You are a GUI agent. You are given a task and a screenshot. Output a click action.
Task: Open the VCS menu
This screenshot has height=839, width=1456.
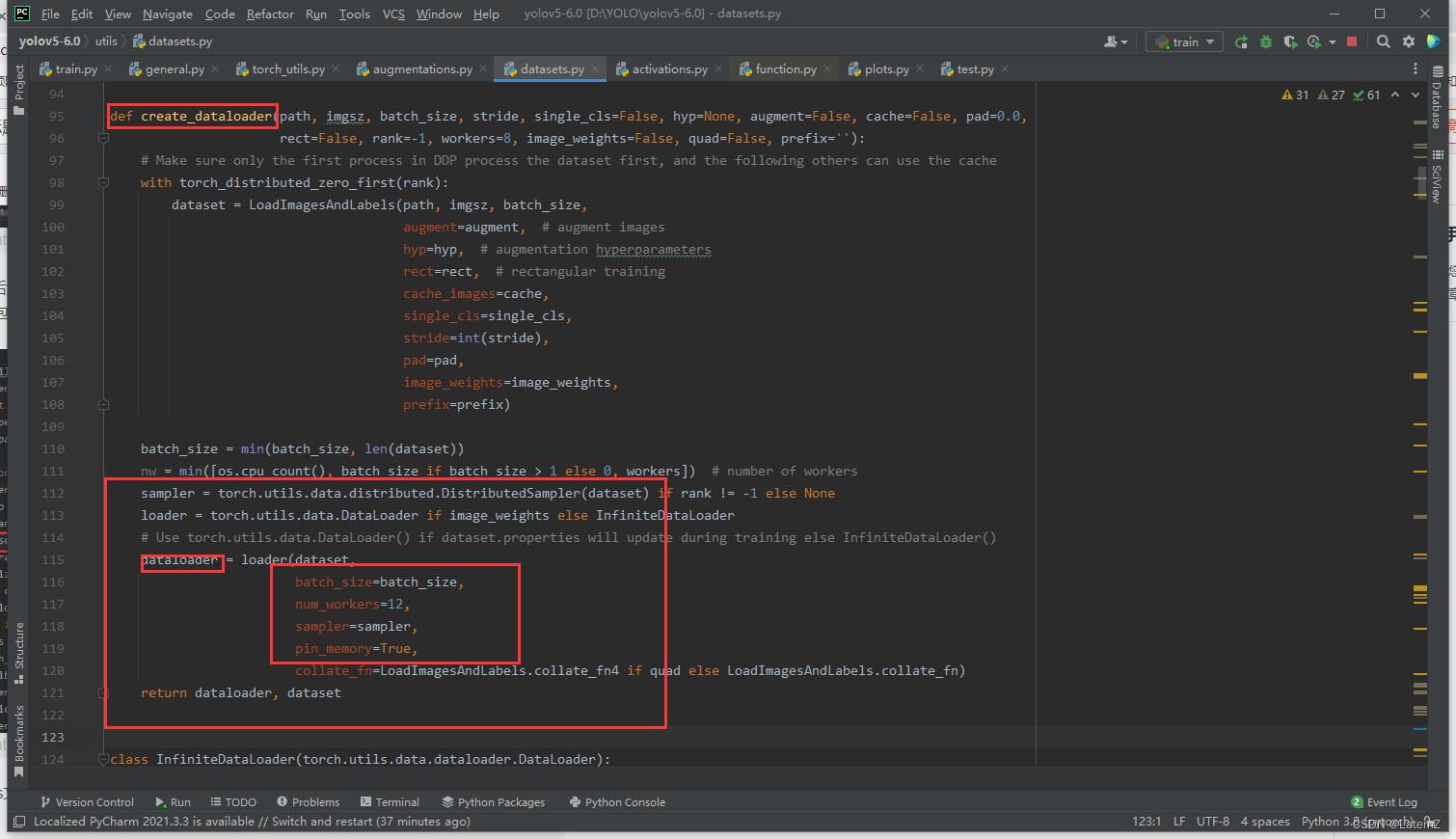[x=393, y=14]
